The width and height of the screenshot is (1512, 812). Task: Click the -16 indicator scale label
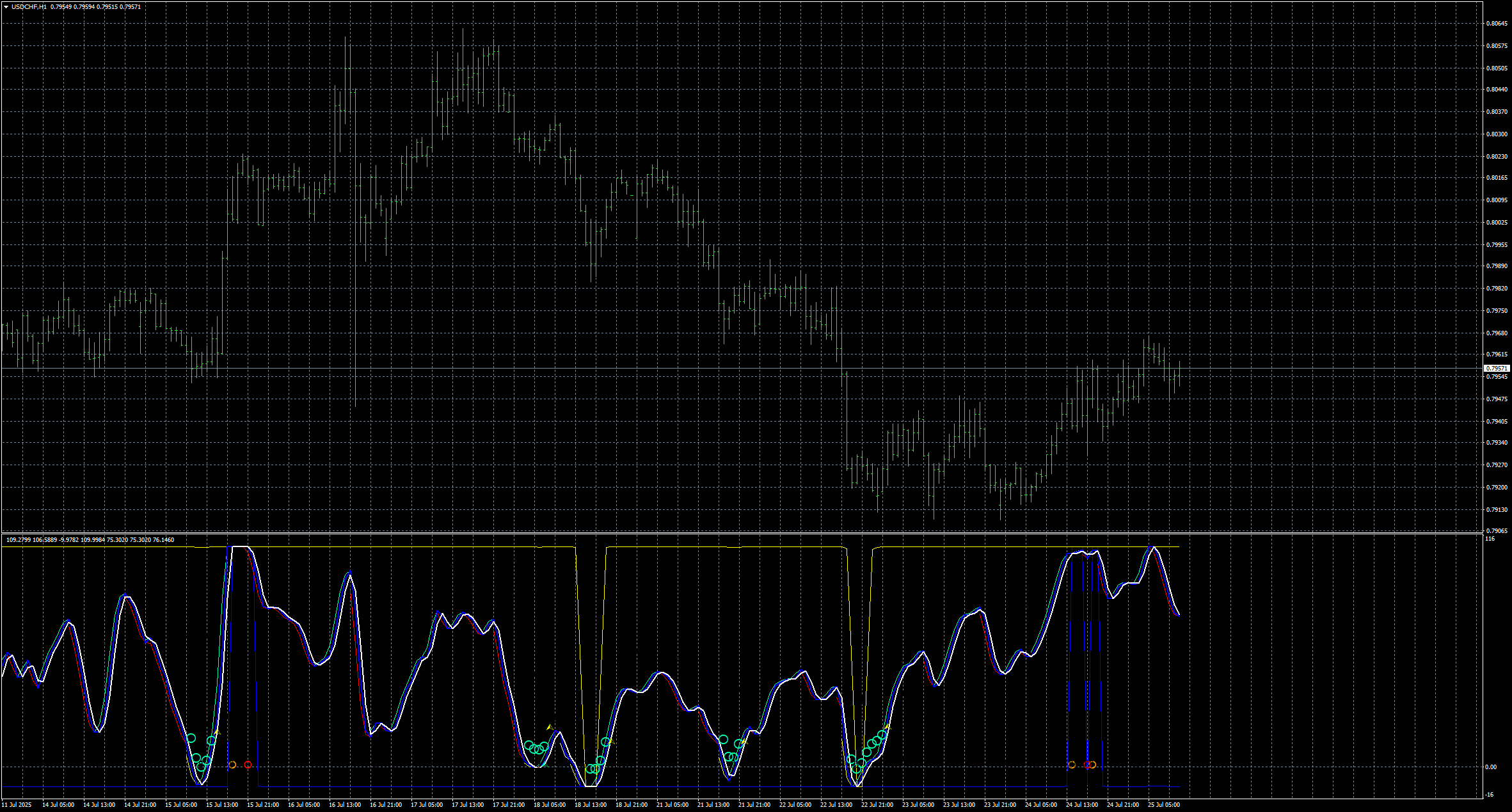pyautogui.click(x=1490, y=795)
